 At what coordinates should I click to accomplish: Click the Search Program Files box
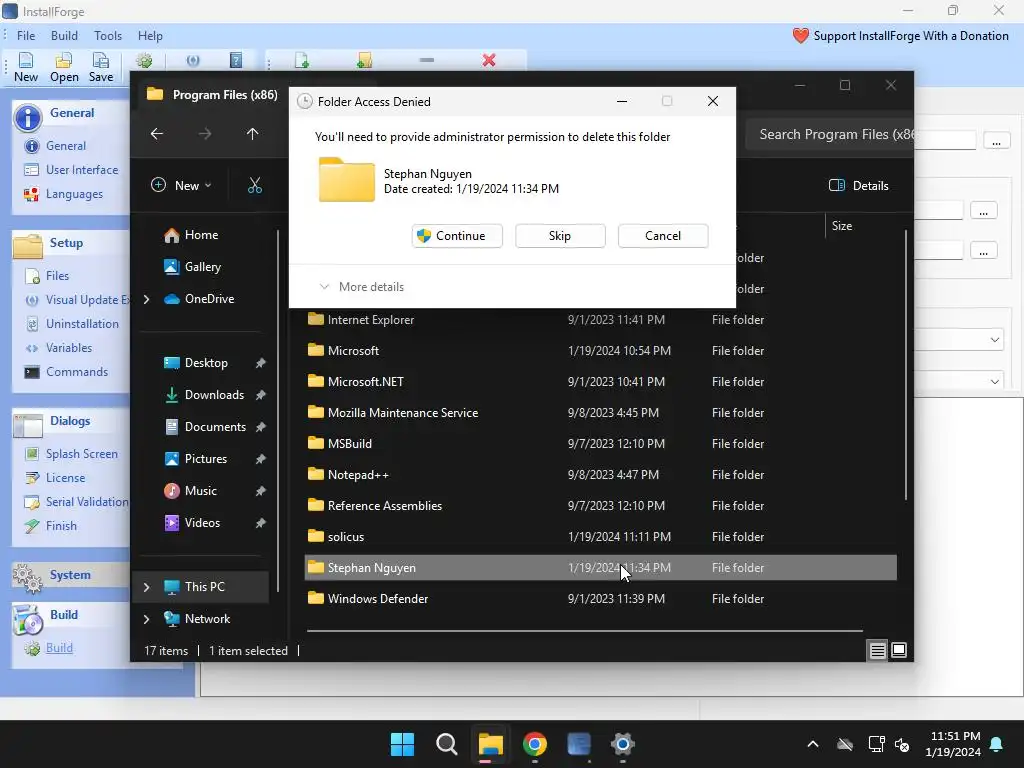click(x=829, y=135)
